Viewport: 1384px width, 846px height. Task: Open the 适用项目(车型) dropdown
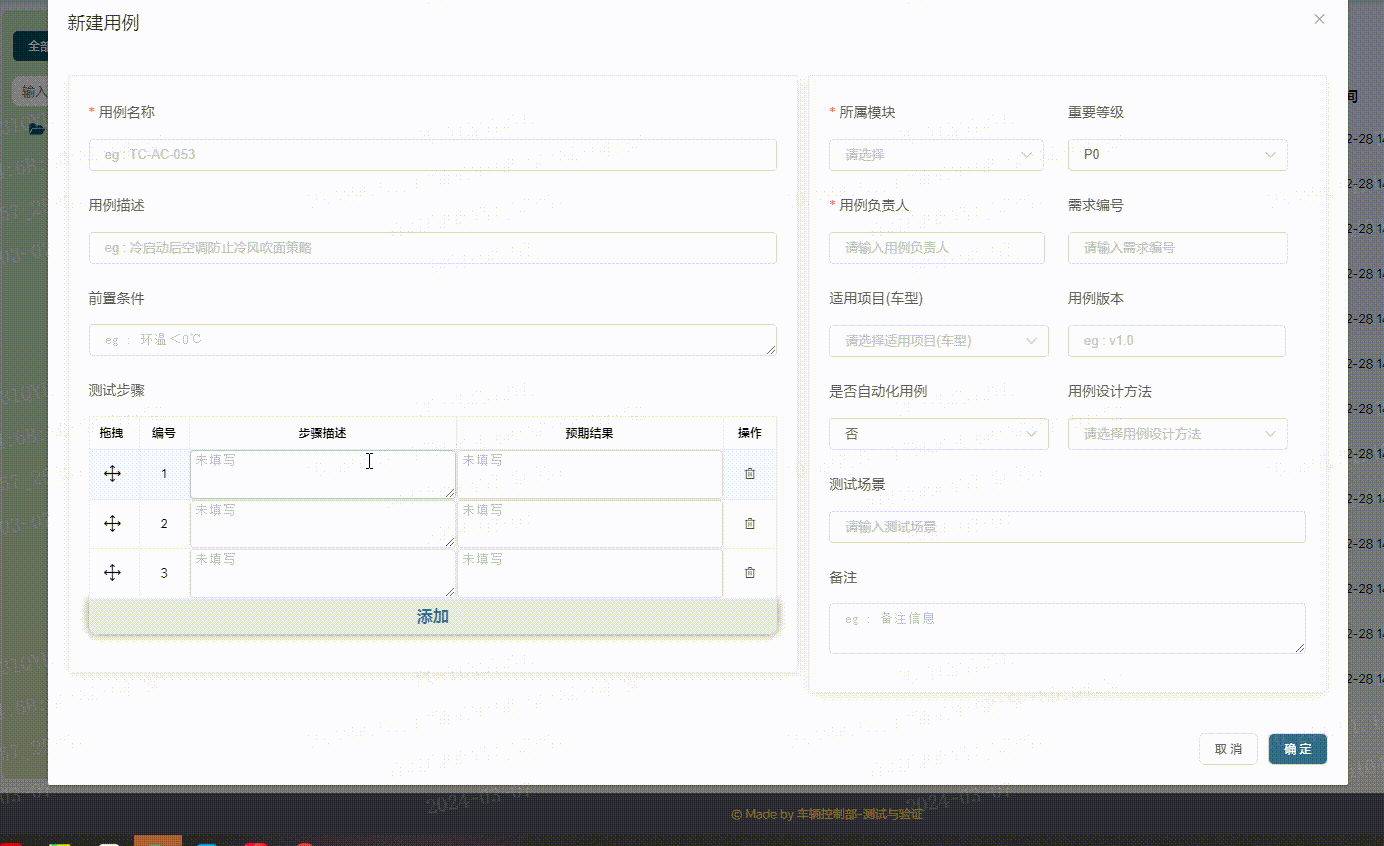click(x=938, y=340)
